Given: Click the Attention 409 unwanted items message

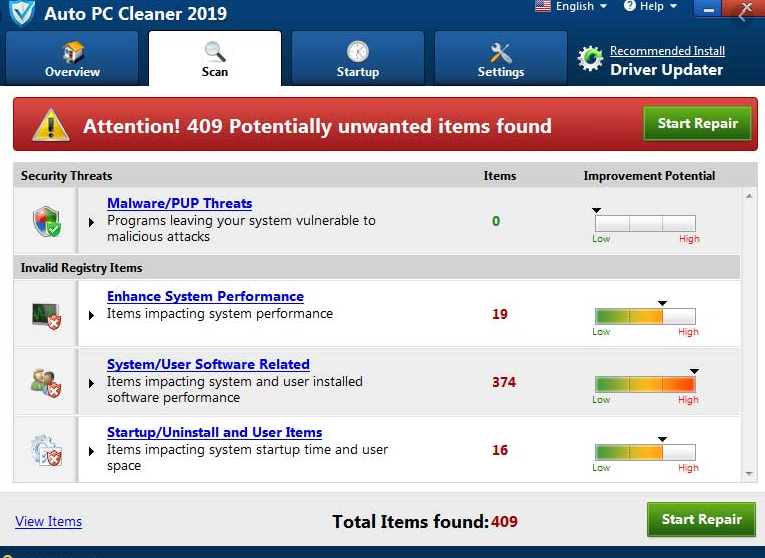Looking at the screenshot, I should point(317,126).
